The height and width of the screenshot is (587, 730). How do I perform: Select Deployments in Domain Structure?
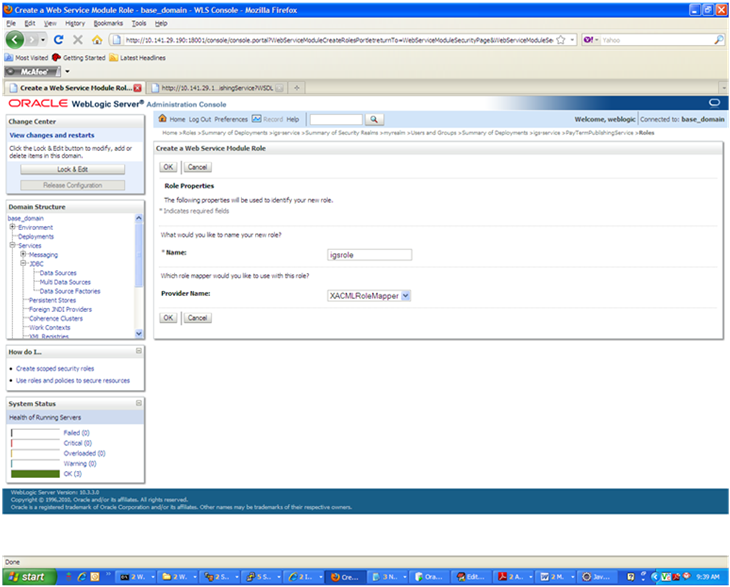(36, 236)
